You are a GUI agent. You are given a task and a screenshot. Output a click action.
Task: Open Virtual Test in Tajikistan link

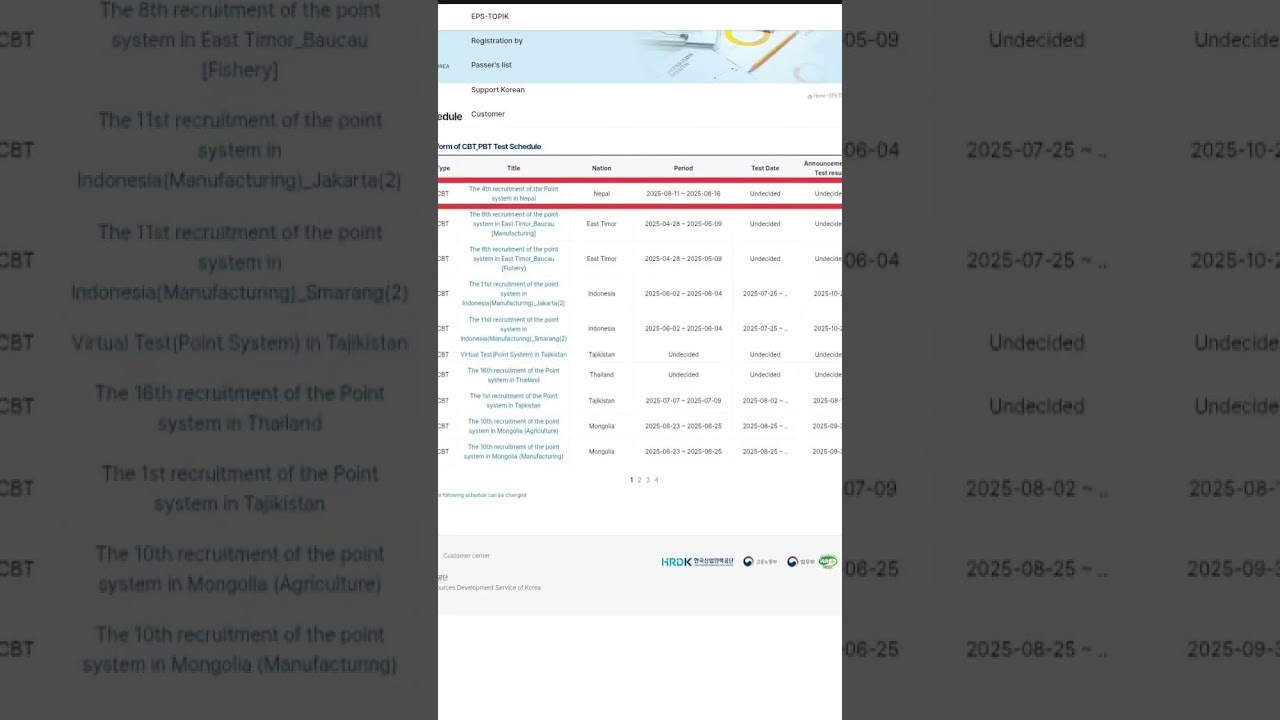coord(514,355)
